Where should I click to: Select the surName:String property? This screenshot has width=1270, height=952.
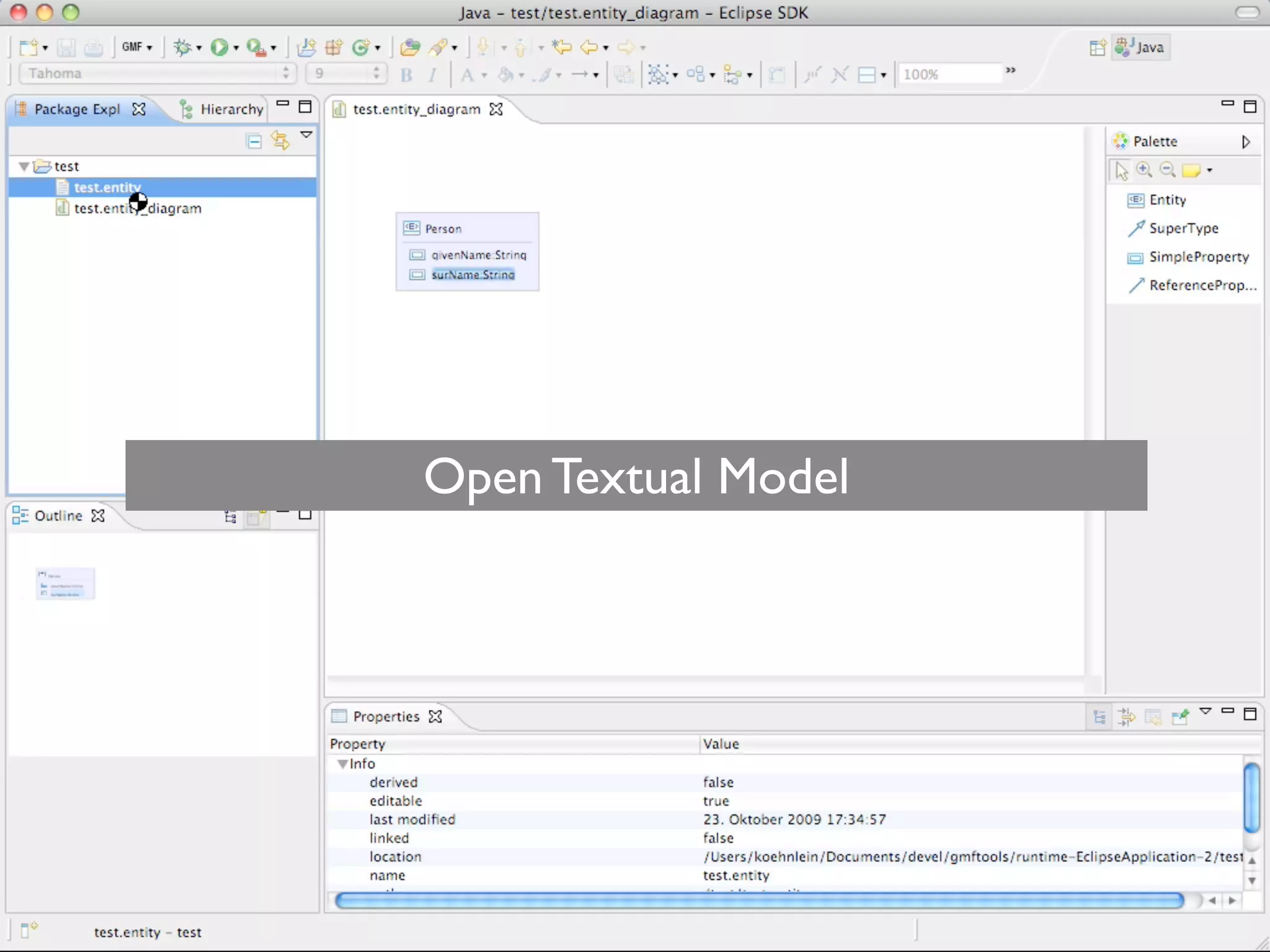tap(473, 275)
